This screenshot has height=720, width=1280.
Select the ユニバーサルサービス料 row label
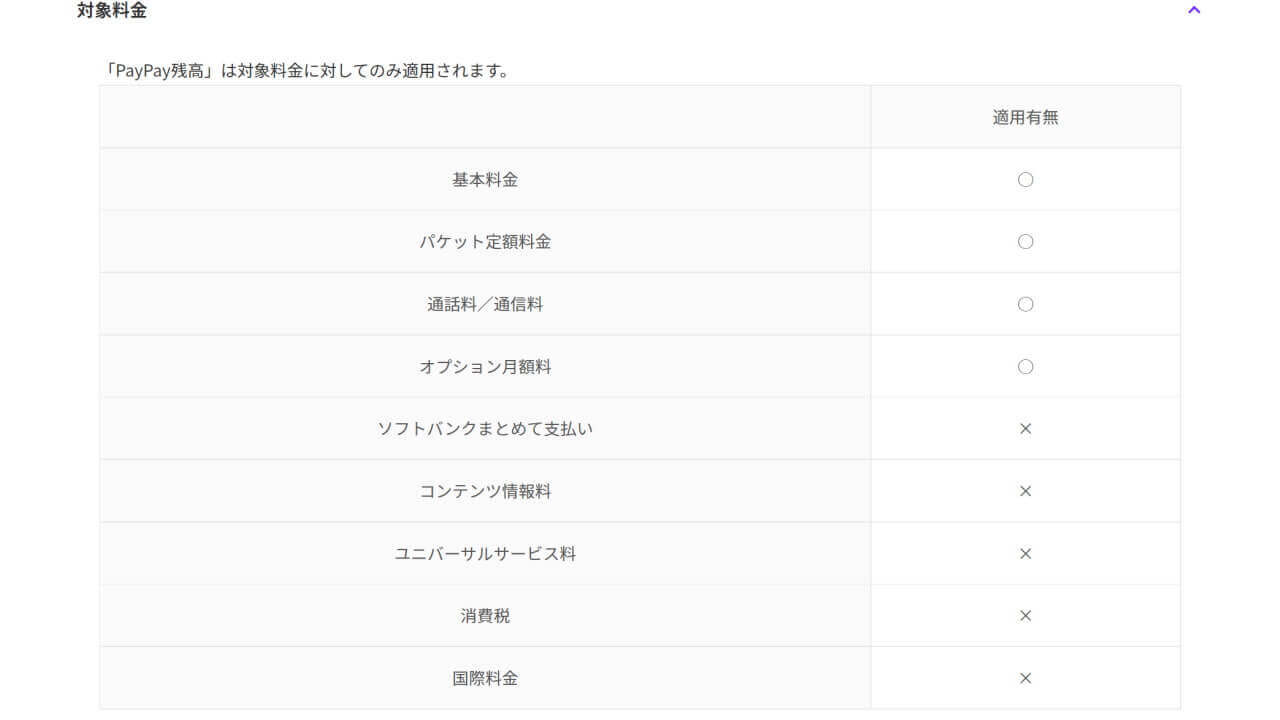tap(485, 553)
